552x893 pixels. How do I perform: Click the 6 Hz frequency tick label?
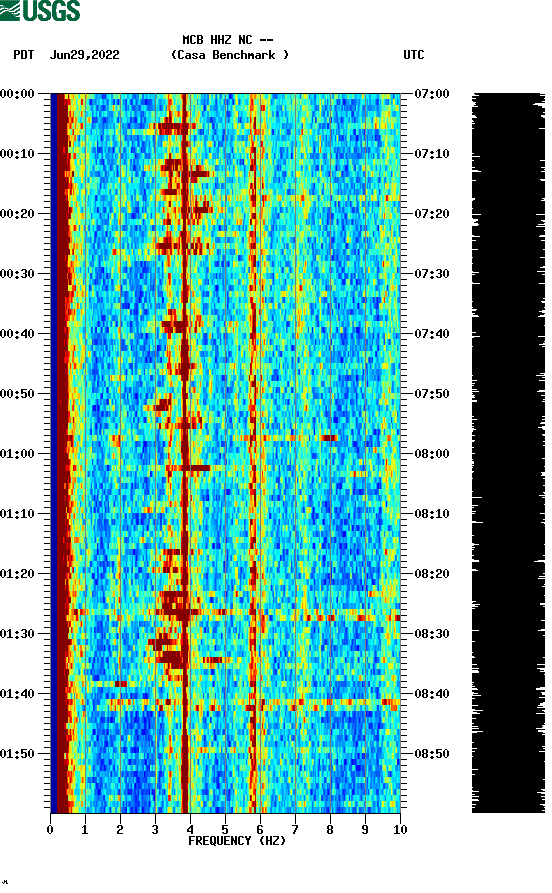click(260, 830)
